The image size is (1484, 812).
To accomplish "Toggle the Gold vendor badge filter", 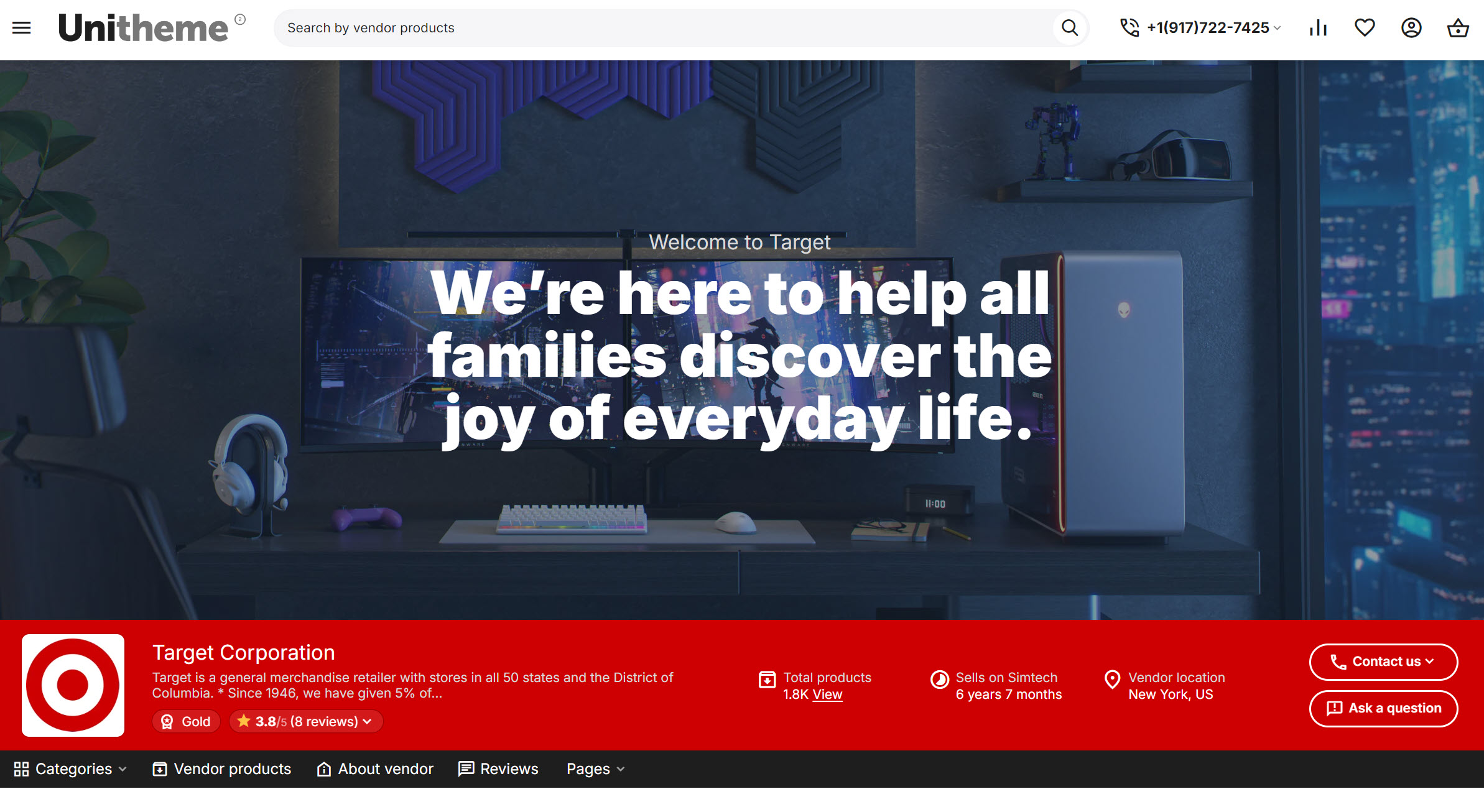I will click(x=185, y=721).
